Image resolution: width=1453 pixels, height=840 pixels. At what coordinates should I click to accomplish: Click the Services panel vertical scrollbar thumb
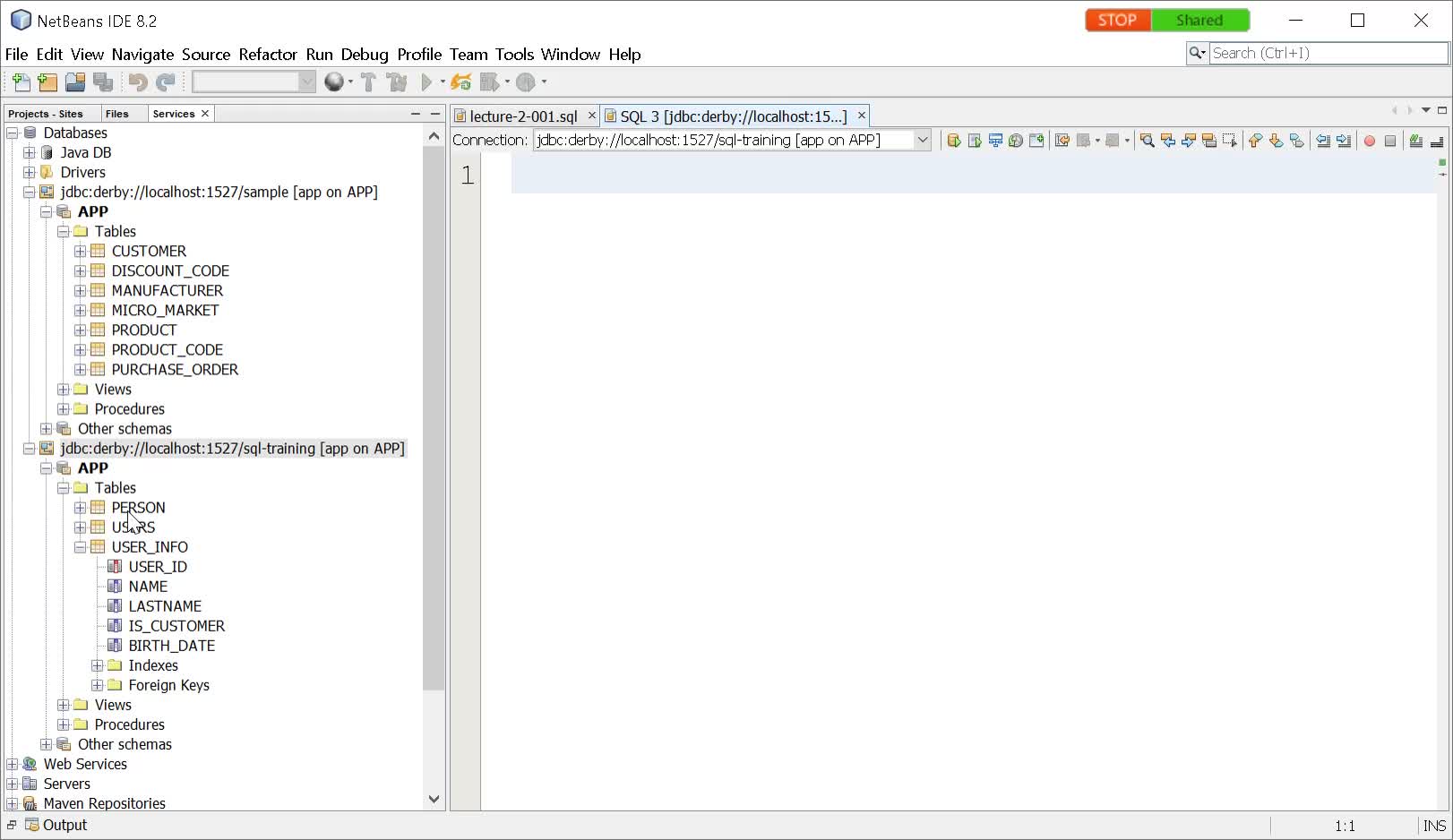(434, 418)
